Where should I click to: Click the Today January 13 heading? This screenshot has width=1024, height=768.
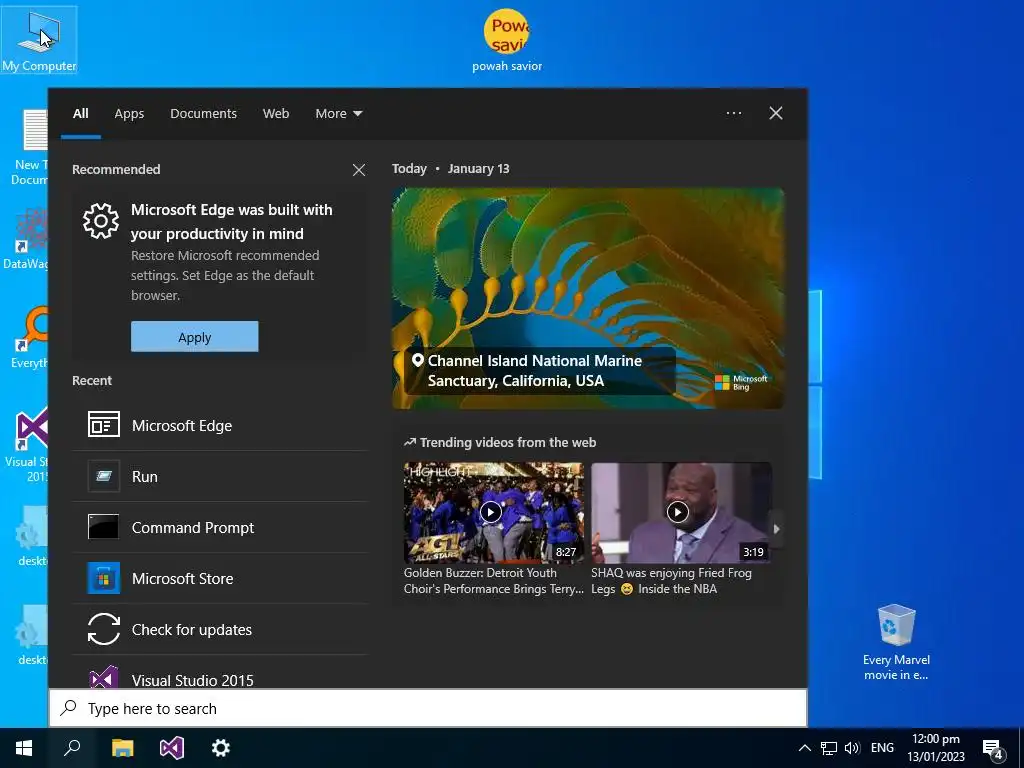[451, 168]
